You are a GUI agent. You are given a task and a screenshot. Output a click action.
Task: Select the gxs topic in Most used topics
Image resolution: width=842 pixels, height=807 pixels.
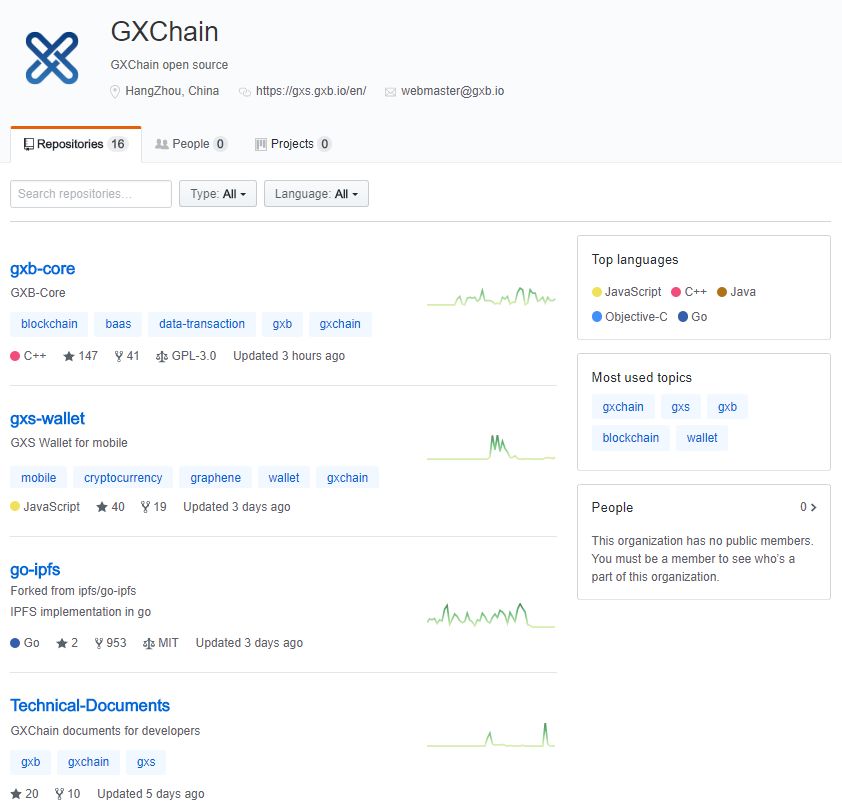coord(680,407)
